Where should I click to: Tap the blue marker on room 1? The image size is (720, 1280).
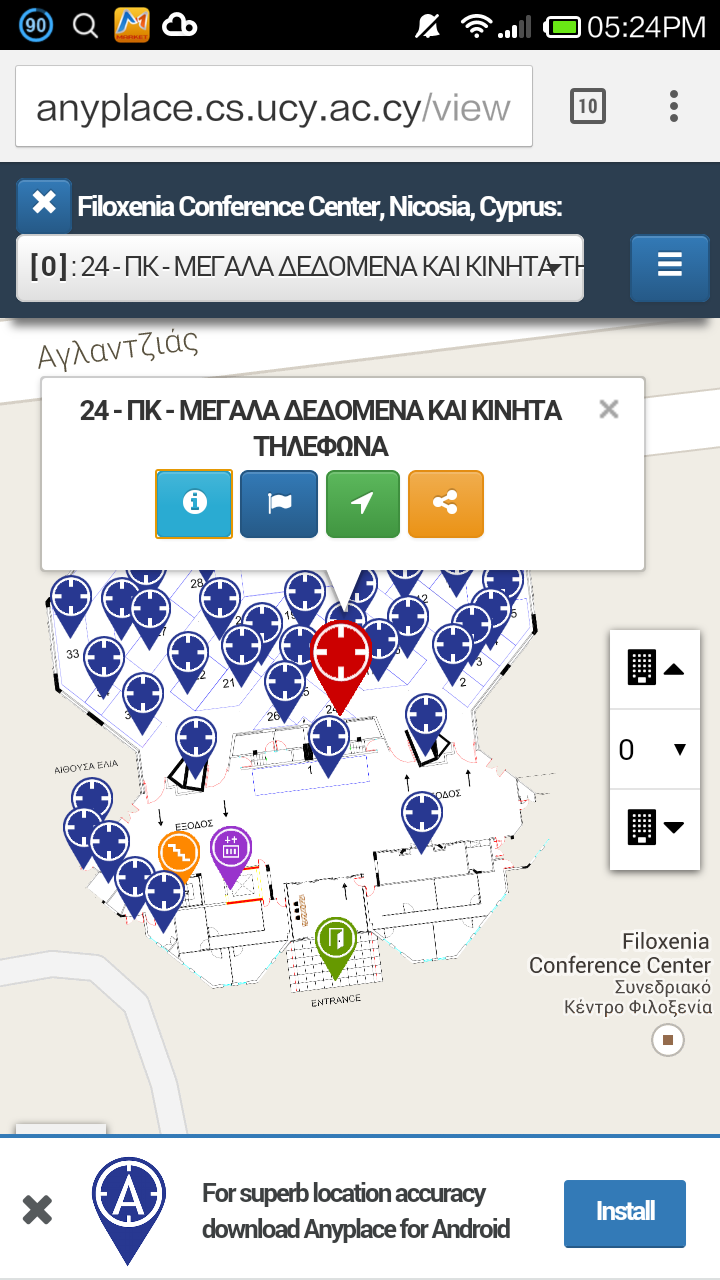(x=329, y=746)
